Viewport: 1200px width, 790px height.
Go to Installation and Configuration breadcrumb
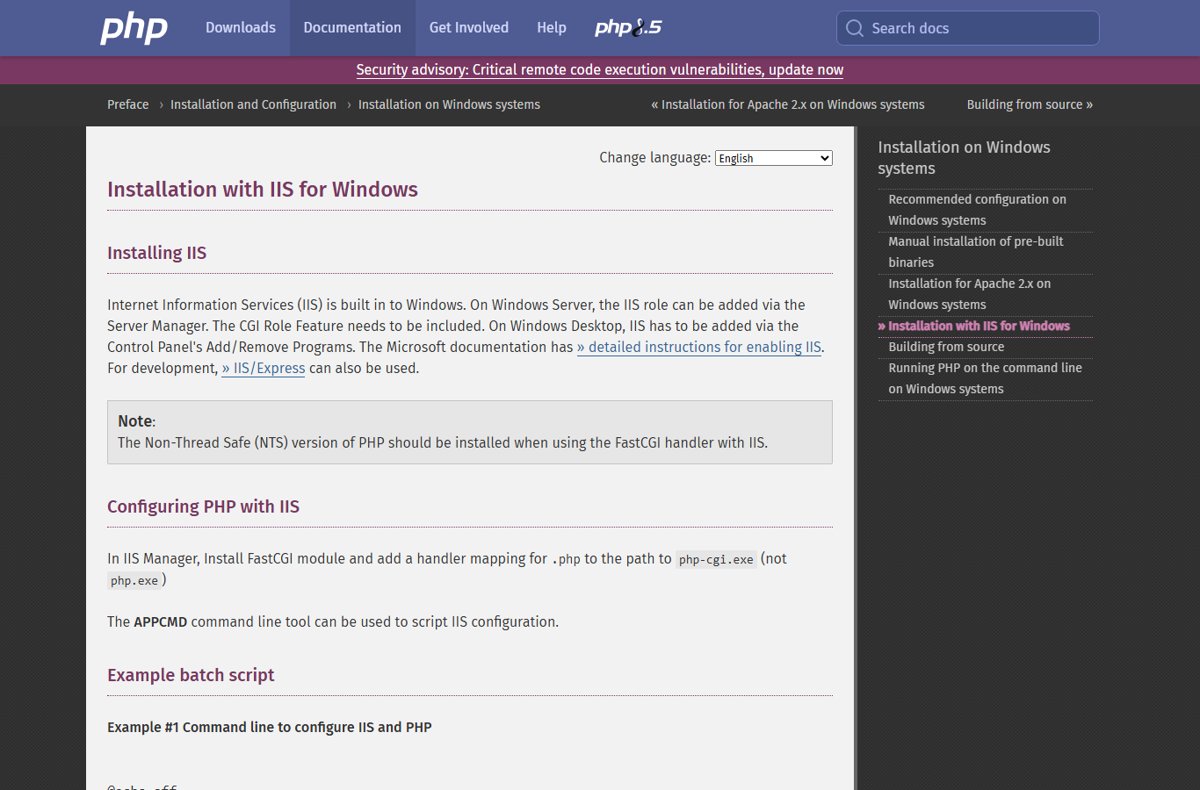[253, 104]
